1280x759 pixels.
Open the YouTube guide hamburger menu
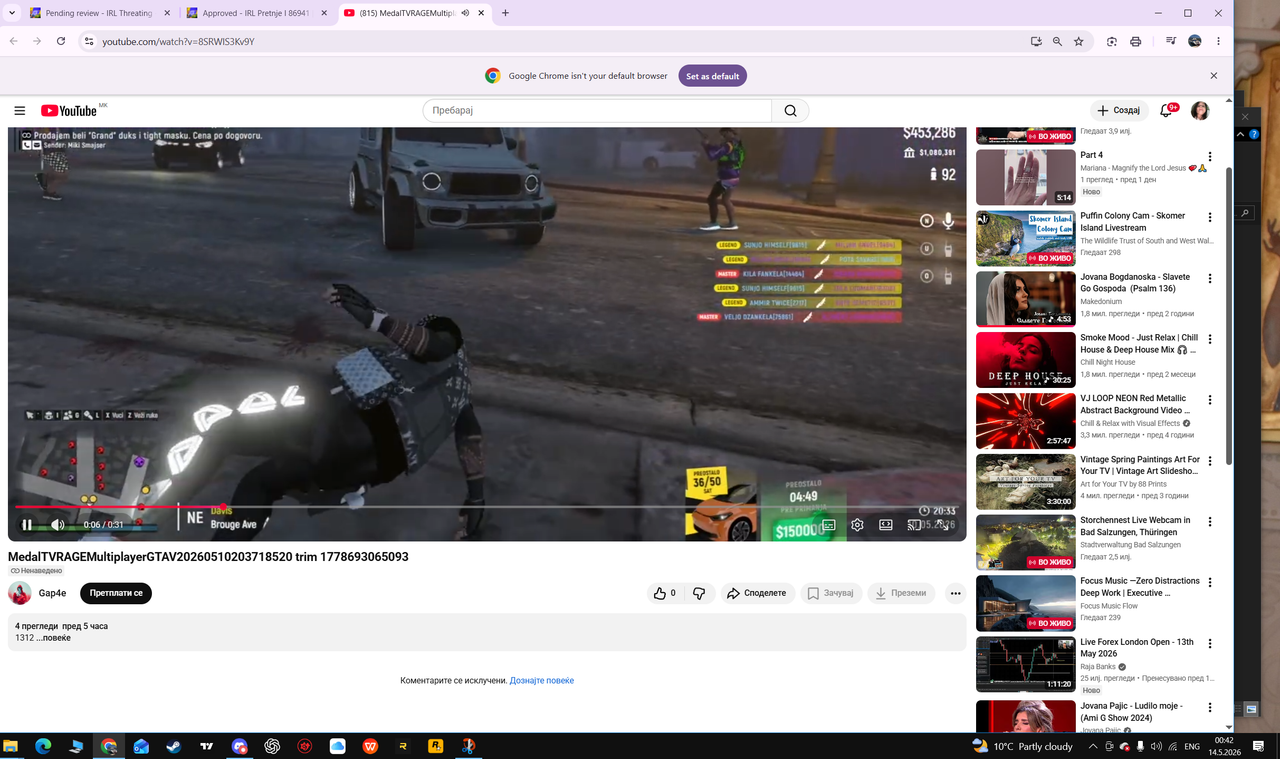(x=20, y=111)
